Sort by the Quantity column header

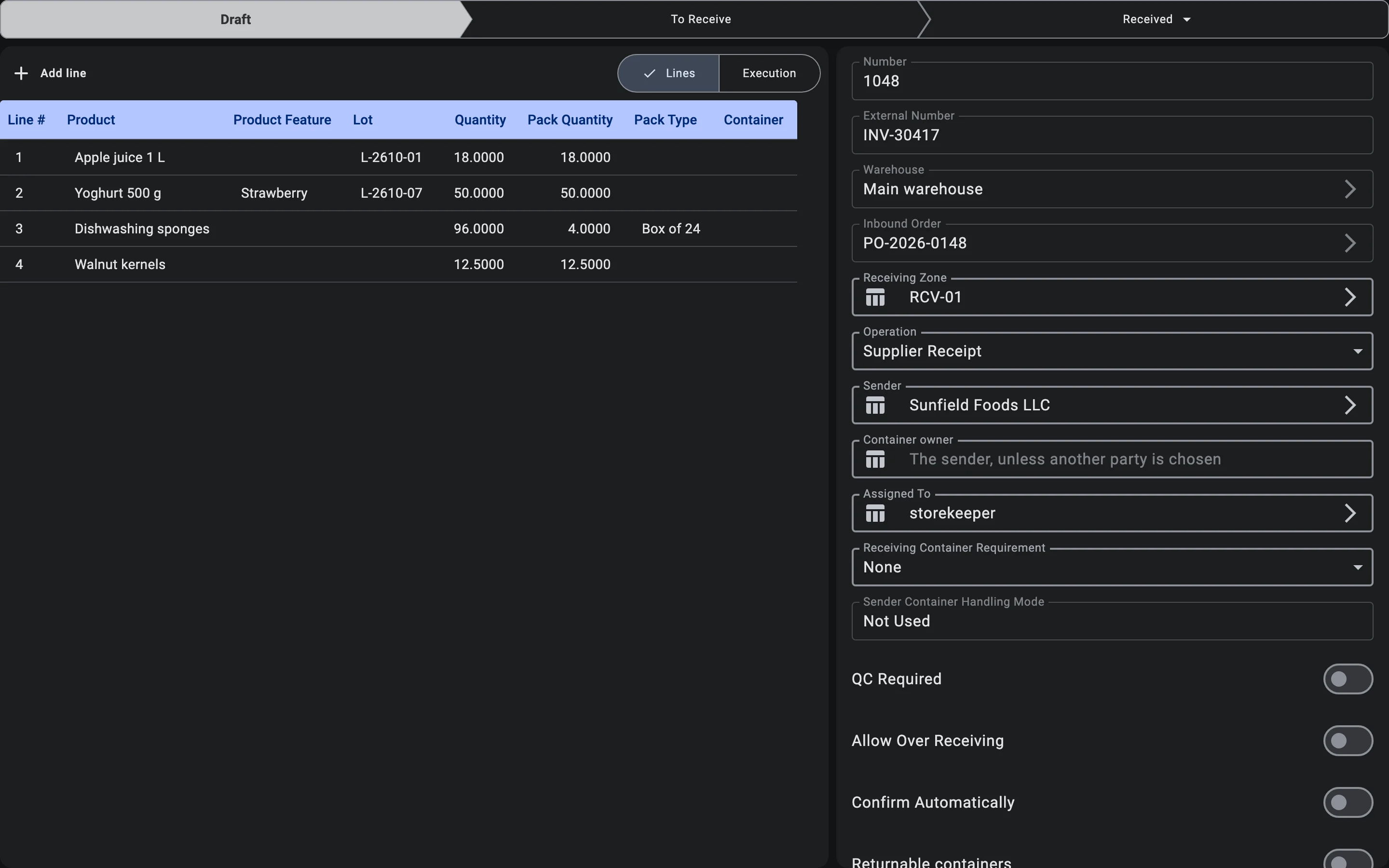(480, 120)
